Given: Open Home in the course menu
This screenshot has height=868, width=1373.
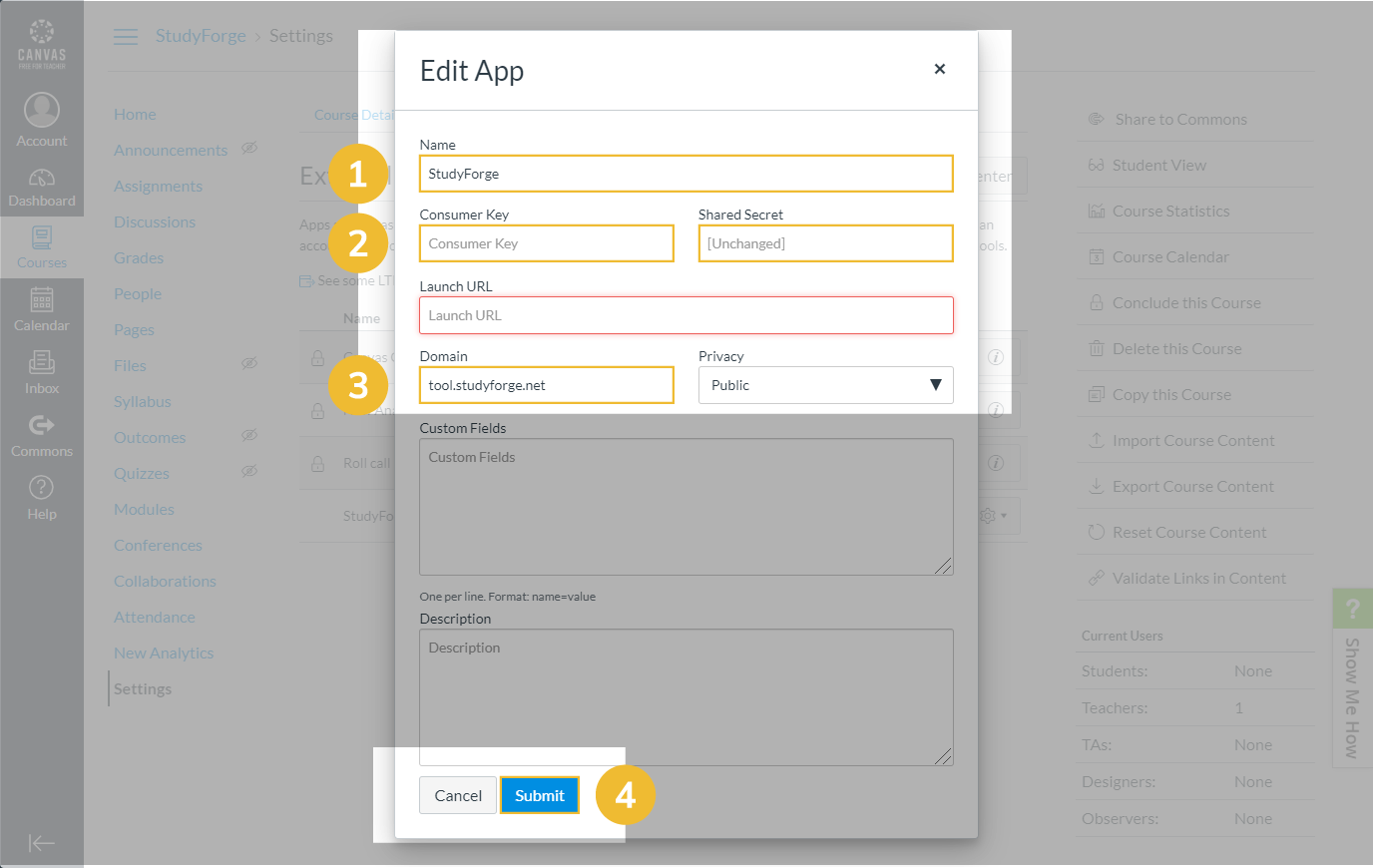Looking at the screenshot, I should [135, 115].
